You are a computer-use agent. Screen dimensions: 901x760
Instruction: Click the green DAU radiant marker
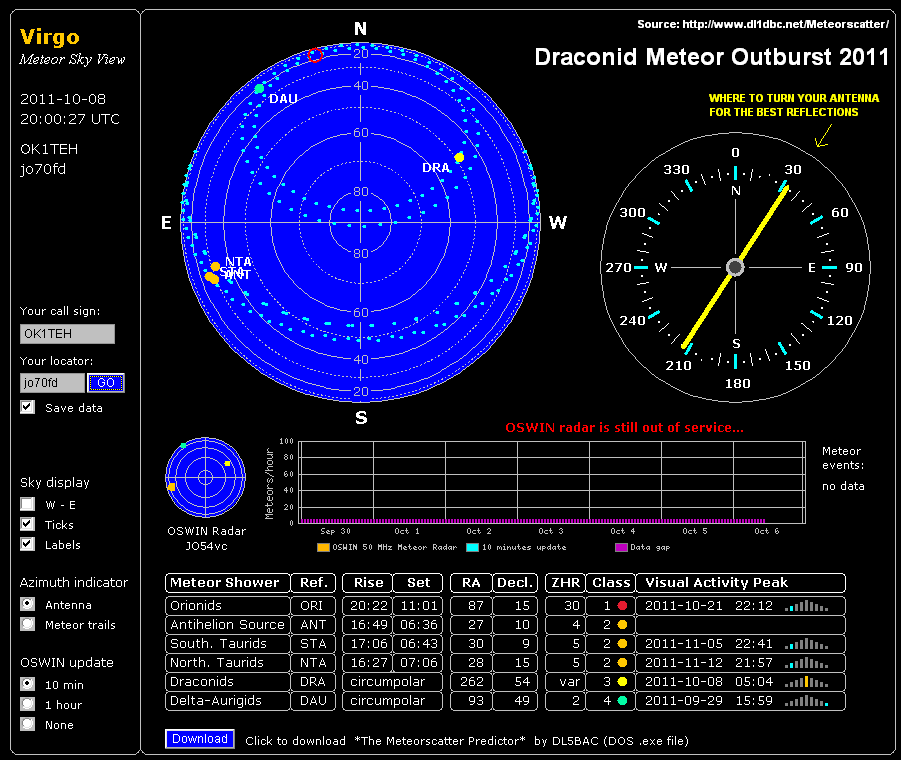[x=259, y=88]
